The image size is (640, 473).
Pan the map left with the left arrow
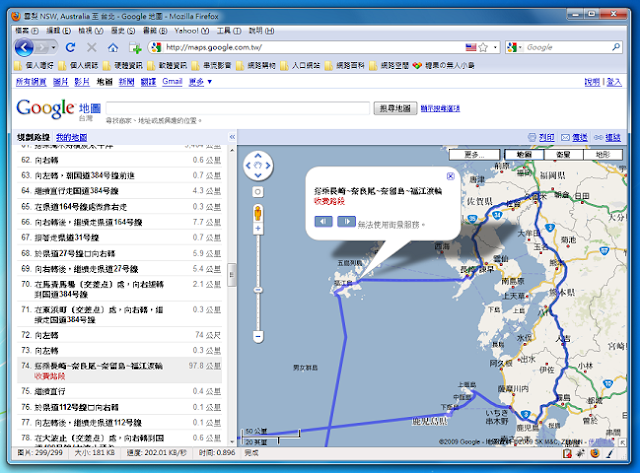(x=248, y=166)
